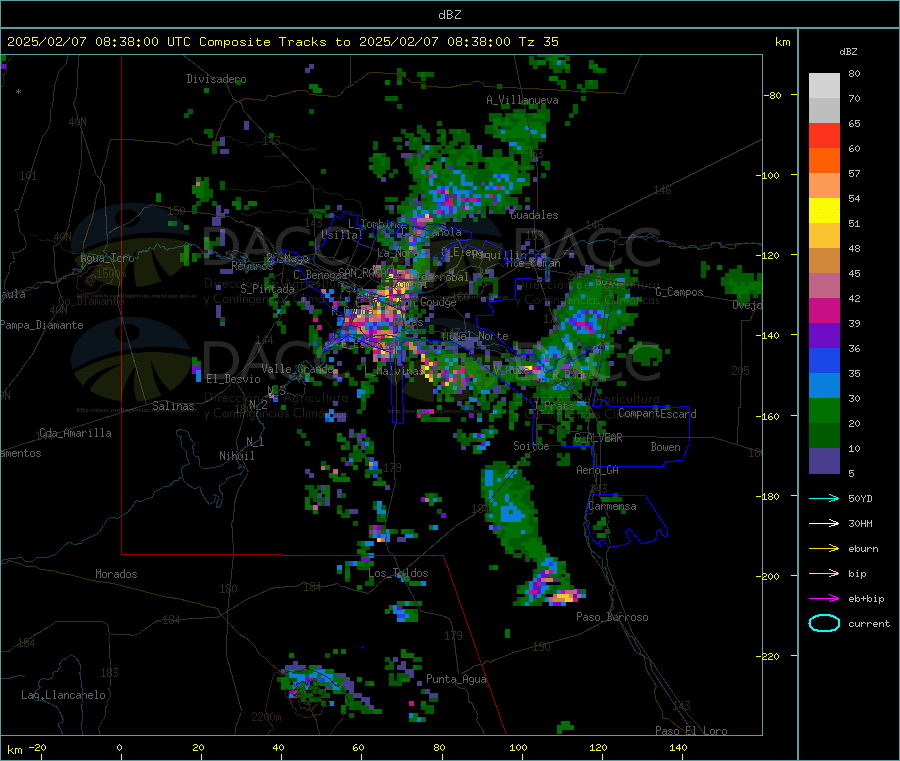
Task: Click the '-80' tick on the right axis
Action: pos(773,95)
